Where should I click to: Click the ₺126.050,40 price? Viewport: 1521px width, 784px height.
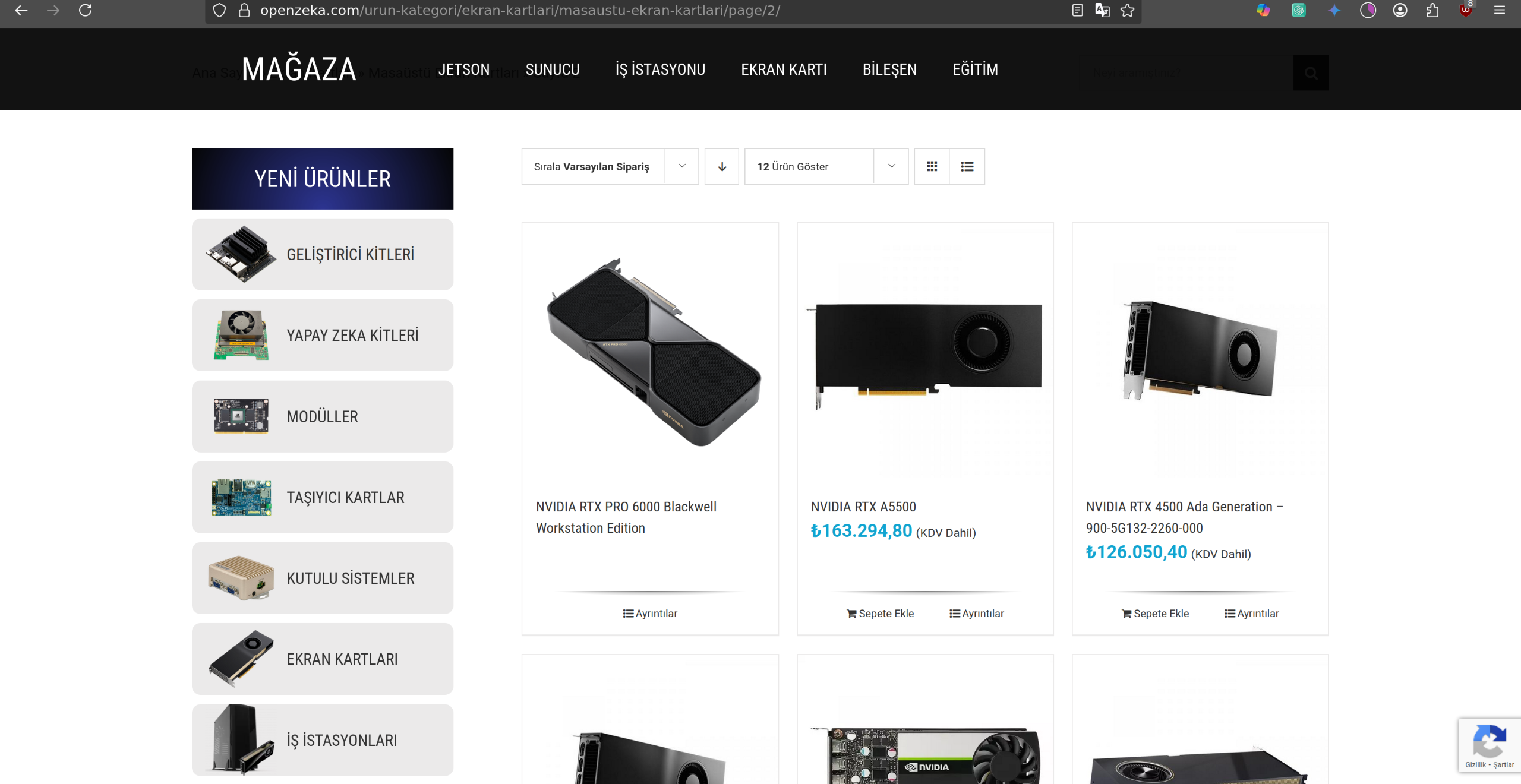1137,552
